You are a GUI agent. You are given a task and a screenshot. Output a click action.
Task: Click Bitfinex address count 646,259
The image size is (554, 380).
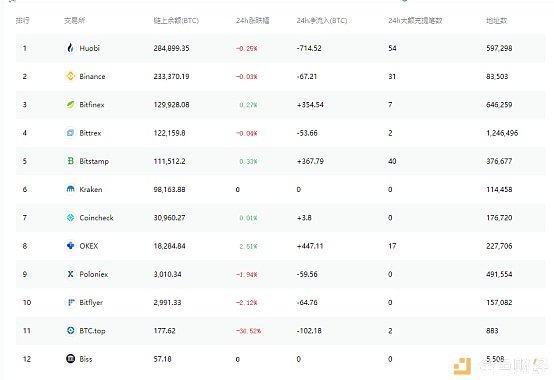point(499,105)
